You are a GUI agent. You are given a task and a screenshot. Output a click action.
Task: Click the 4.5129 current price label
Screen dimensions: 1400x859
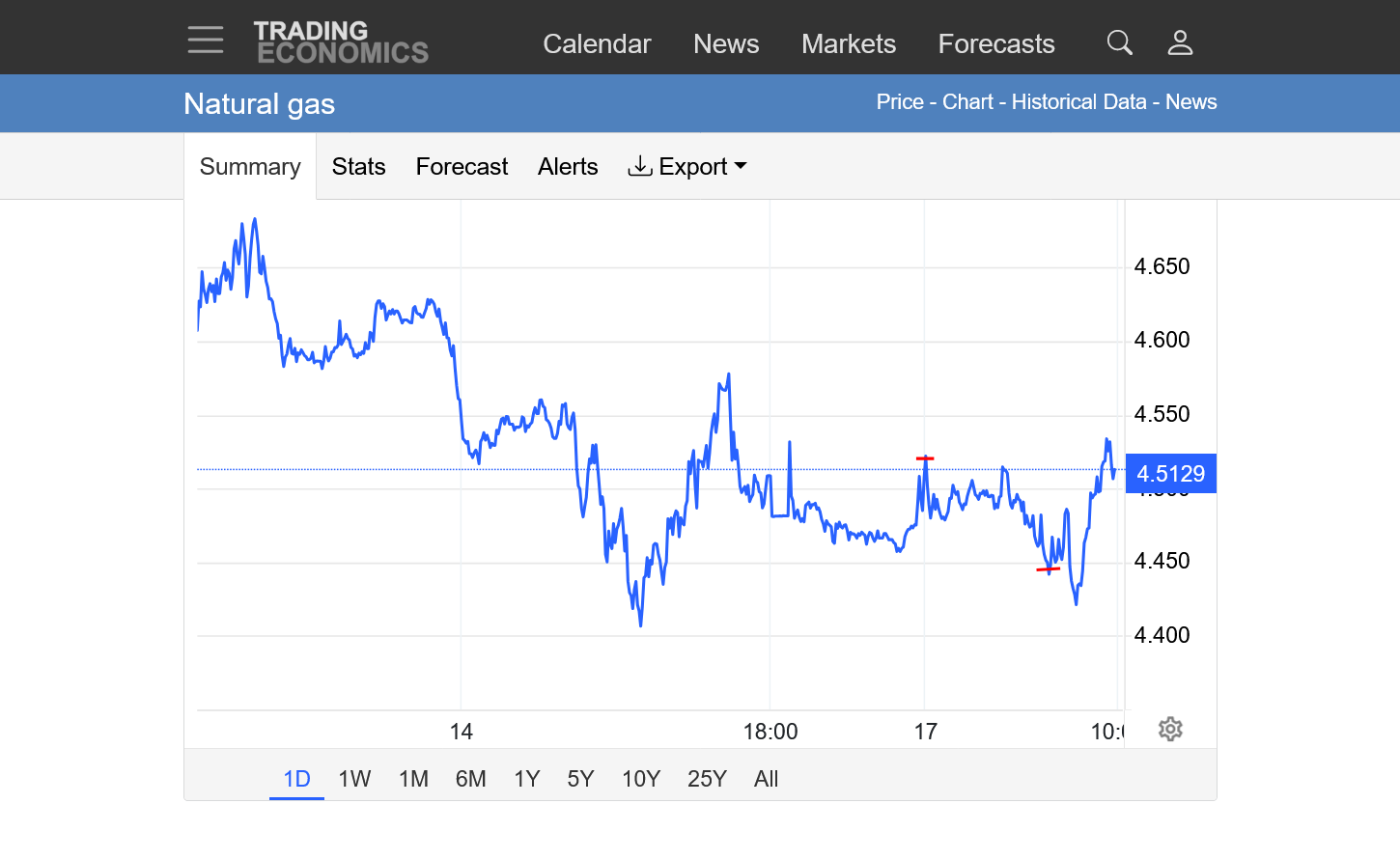1170,474
